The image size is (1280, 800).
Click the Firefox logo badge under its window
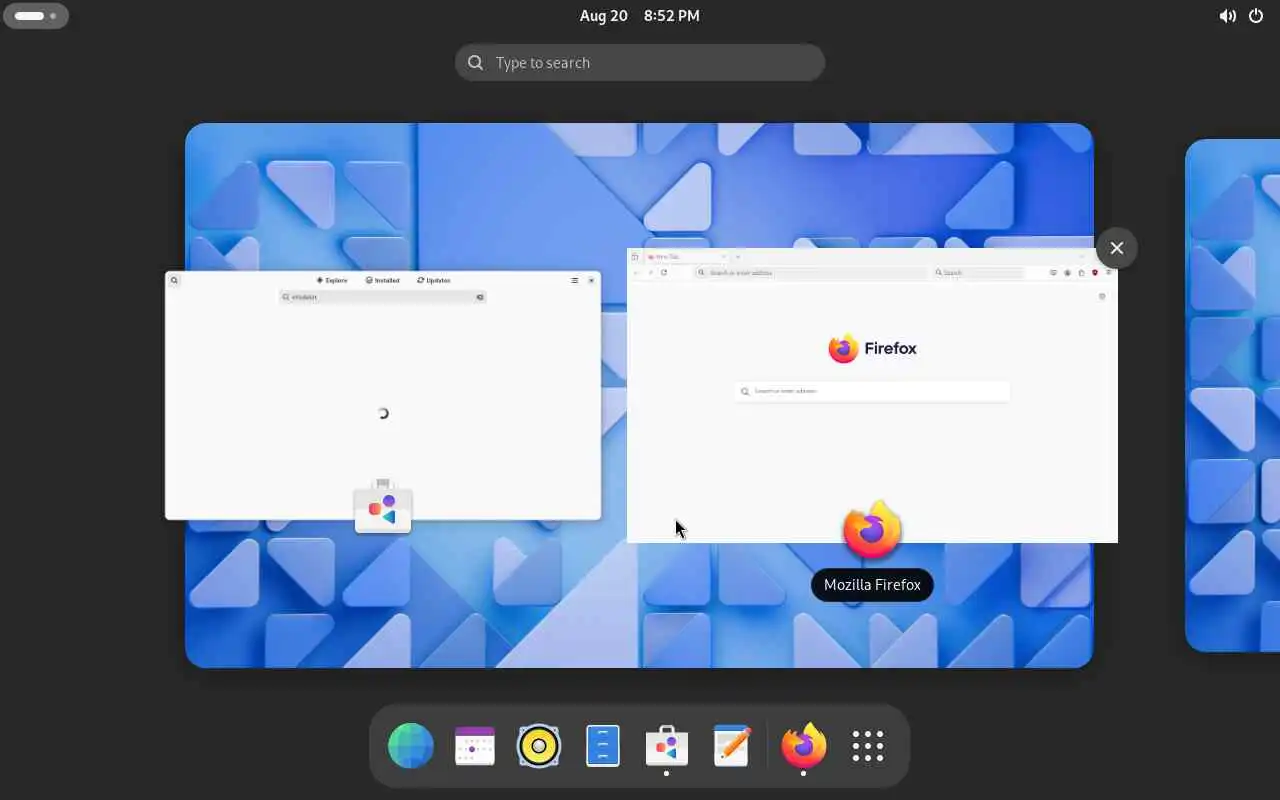pos(872,530)
